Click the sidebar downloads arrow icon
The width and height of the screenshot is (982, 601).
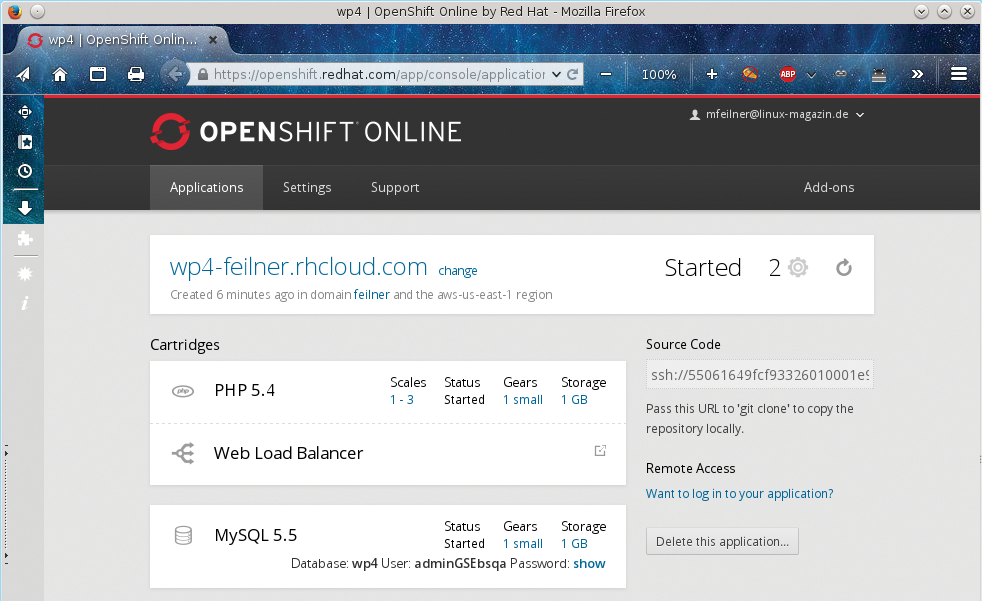click(x=24, y=208)
